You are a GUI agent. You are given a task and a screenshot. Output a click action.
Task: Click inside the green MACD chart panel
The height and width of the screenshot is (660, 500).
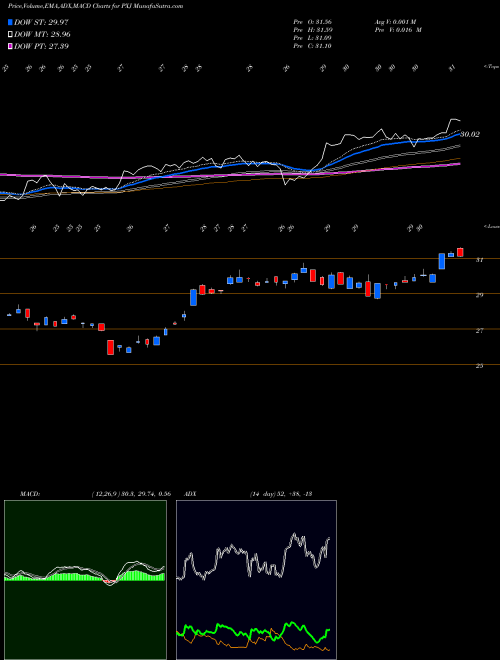click(x=85, y=580)
